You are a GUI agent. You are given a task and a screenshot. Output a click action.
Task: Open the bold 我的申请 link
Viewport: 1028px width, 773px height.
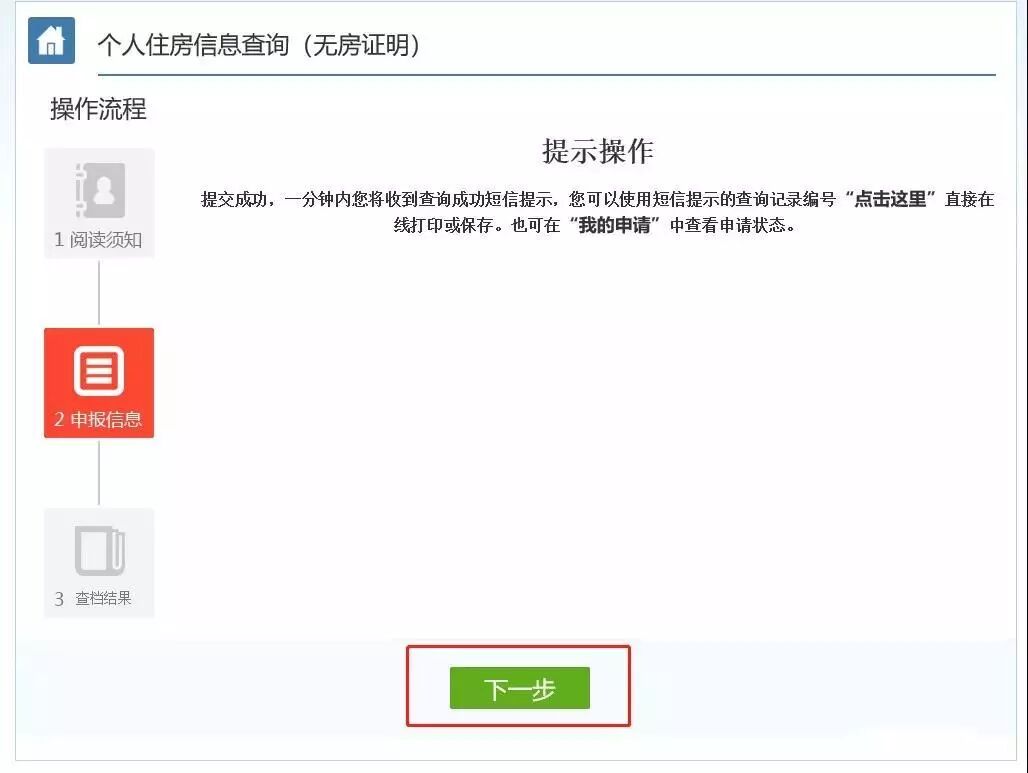click(614, 226)
